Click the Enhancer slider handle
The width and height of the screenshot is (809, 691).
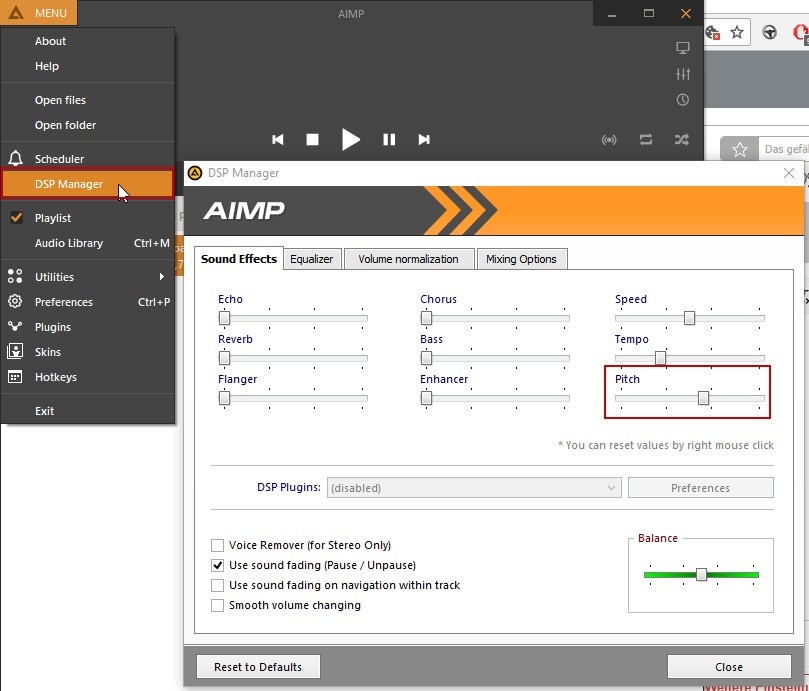click(426, 398)
